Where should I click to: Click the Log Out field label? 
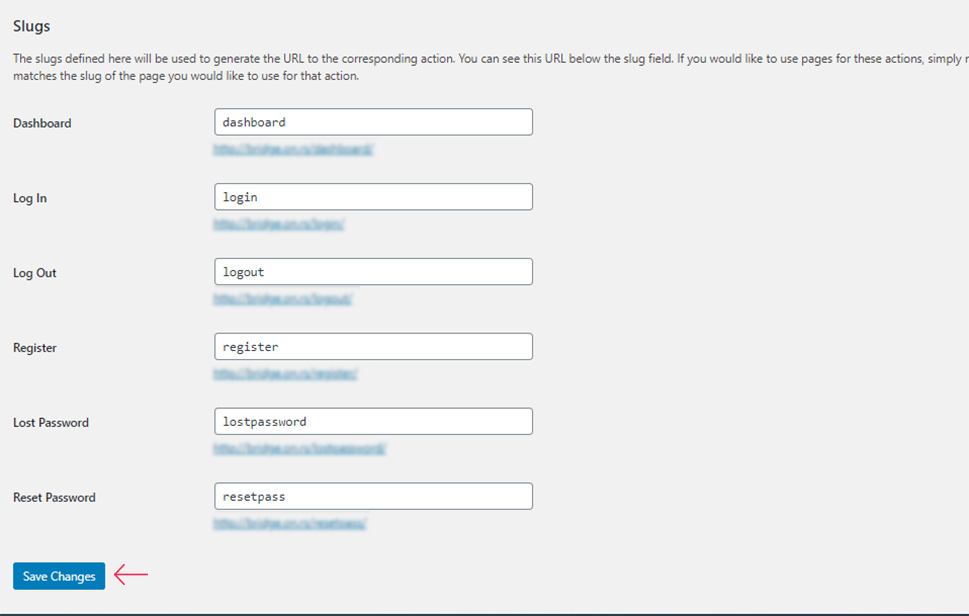pyautogui.click(x=35, y=273)
